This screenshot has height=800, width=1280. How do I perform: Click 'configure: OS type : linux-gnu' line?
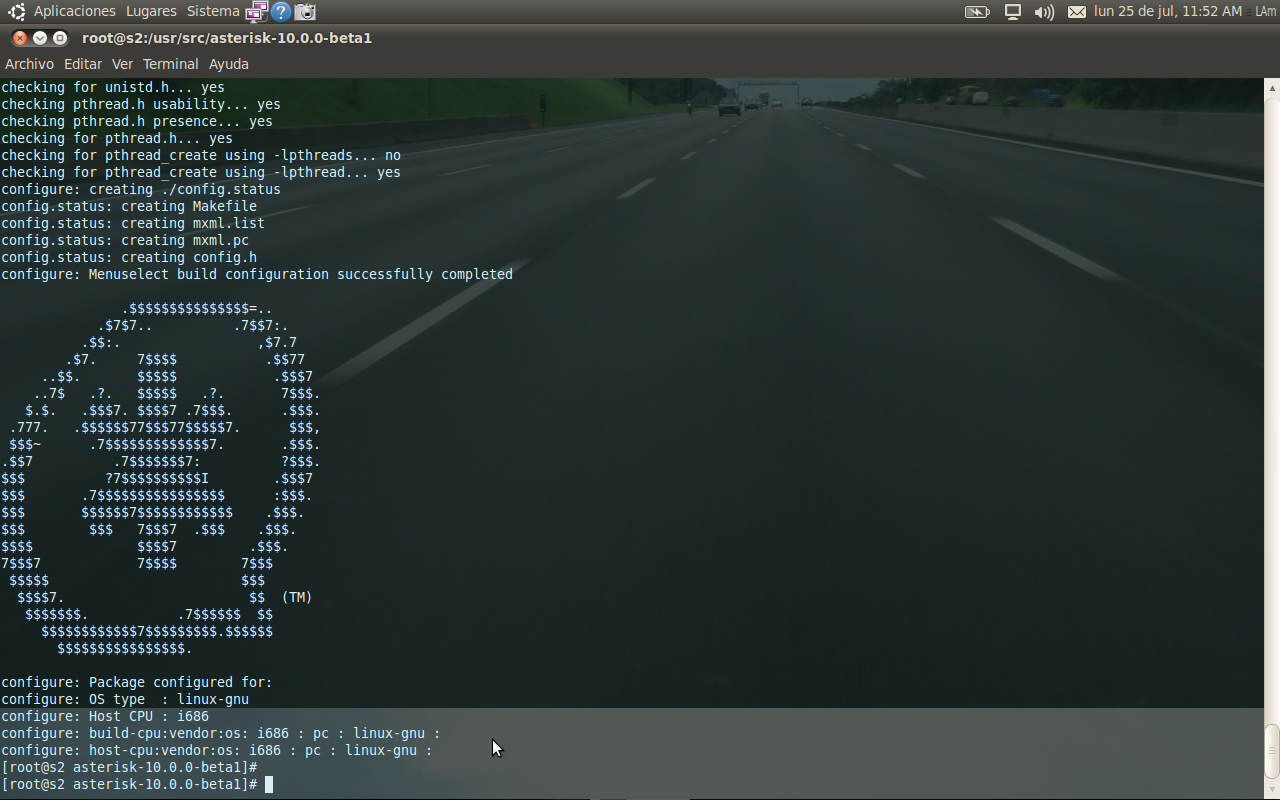pyautogui.click(x=125, y=699)
